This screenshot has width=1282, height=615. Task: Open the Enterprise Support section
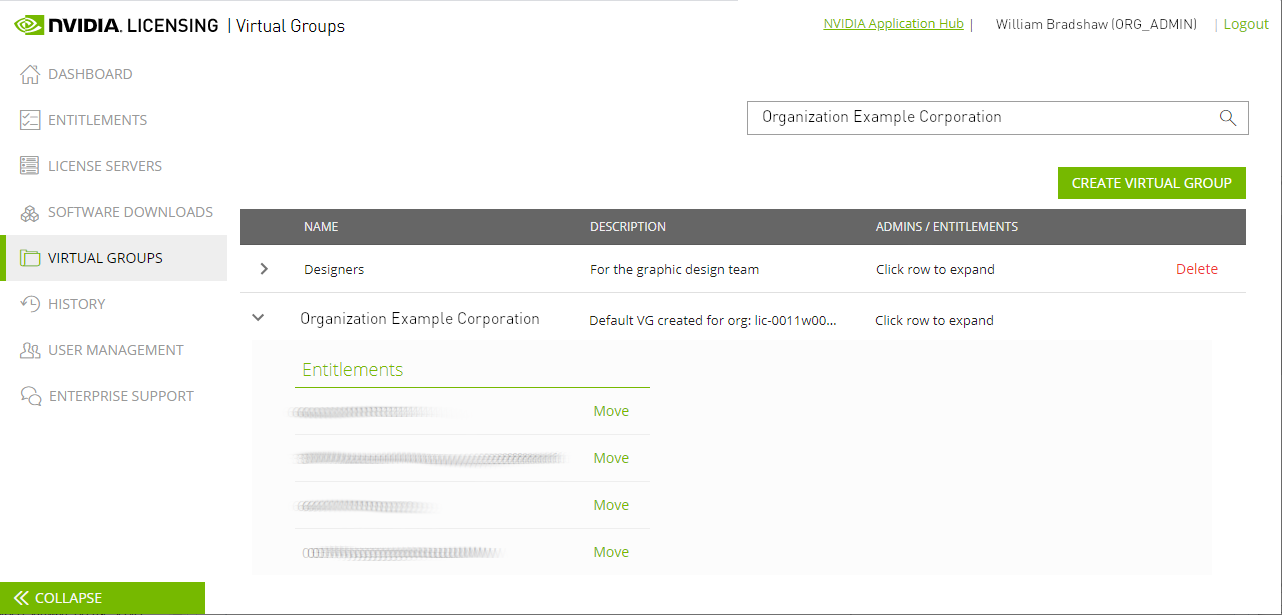coord(120,395)
